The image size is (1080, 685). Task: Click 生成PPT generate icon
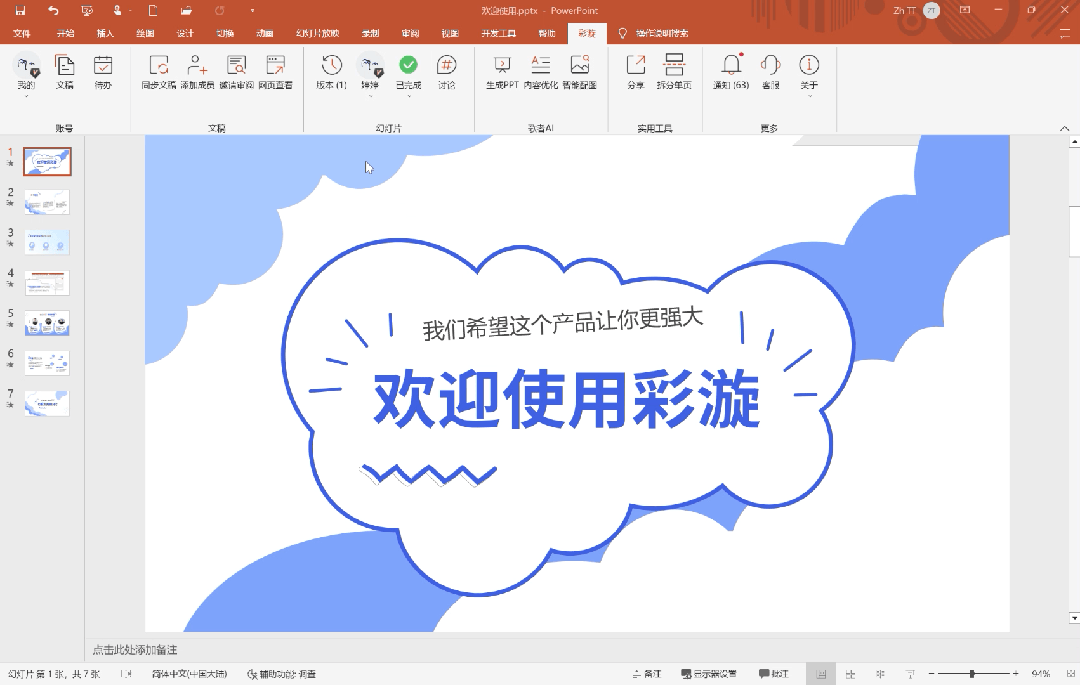(x=502, y=72)
